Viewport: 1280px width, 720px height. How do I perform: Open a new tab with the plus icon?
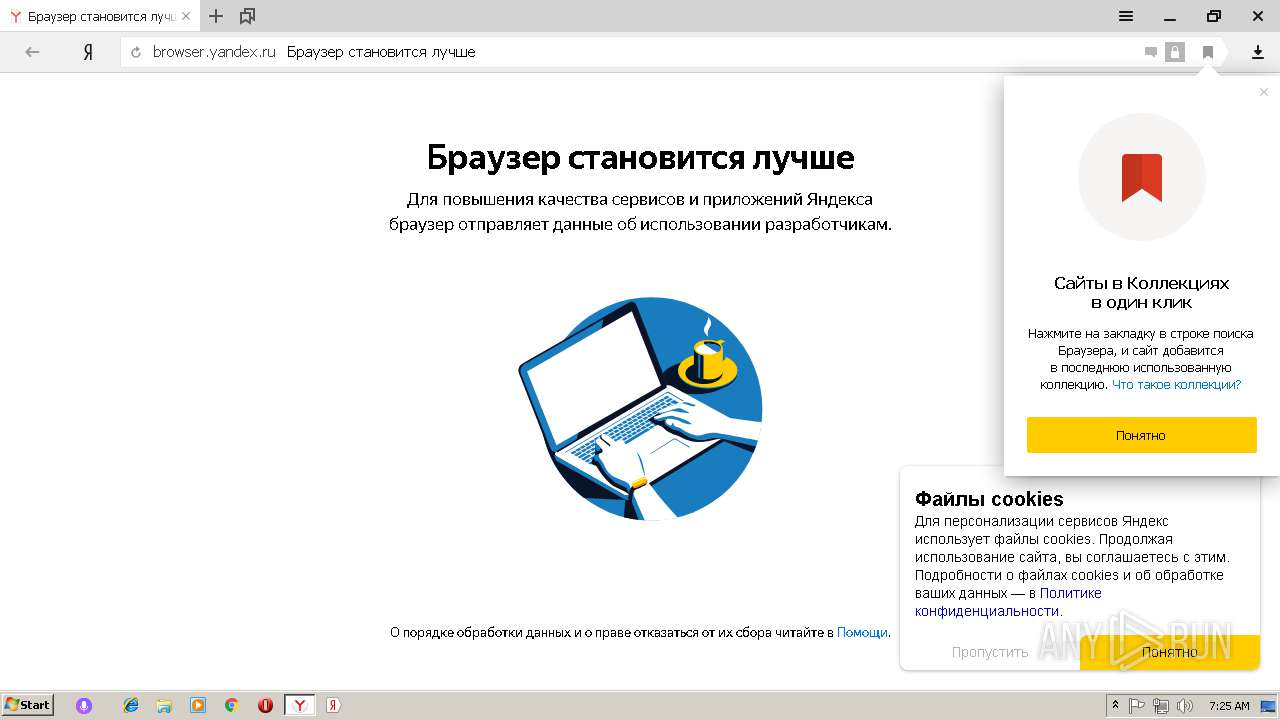point(216,16)
